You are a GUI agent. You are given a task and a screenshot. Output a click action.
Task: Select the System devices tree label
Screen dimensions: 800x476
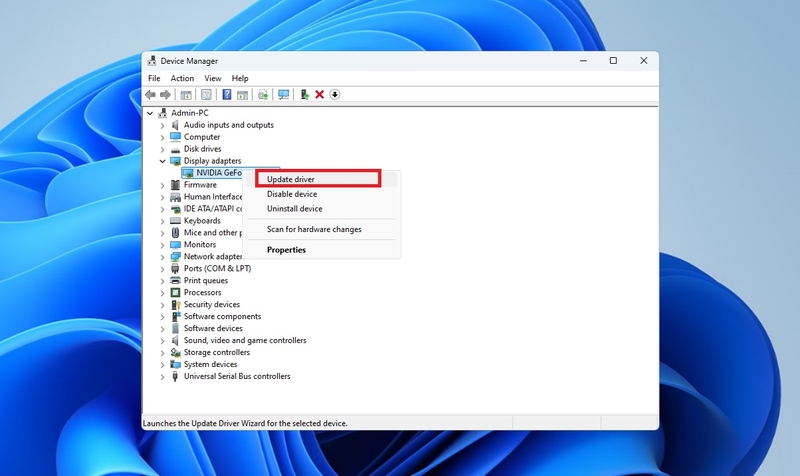pos(211,364)
